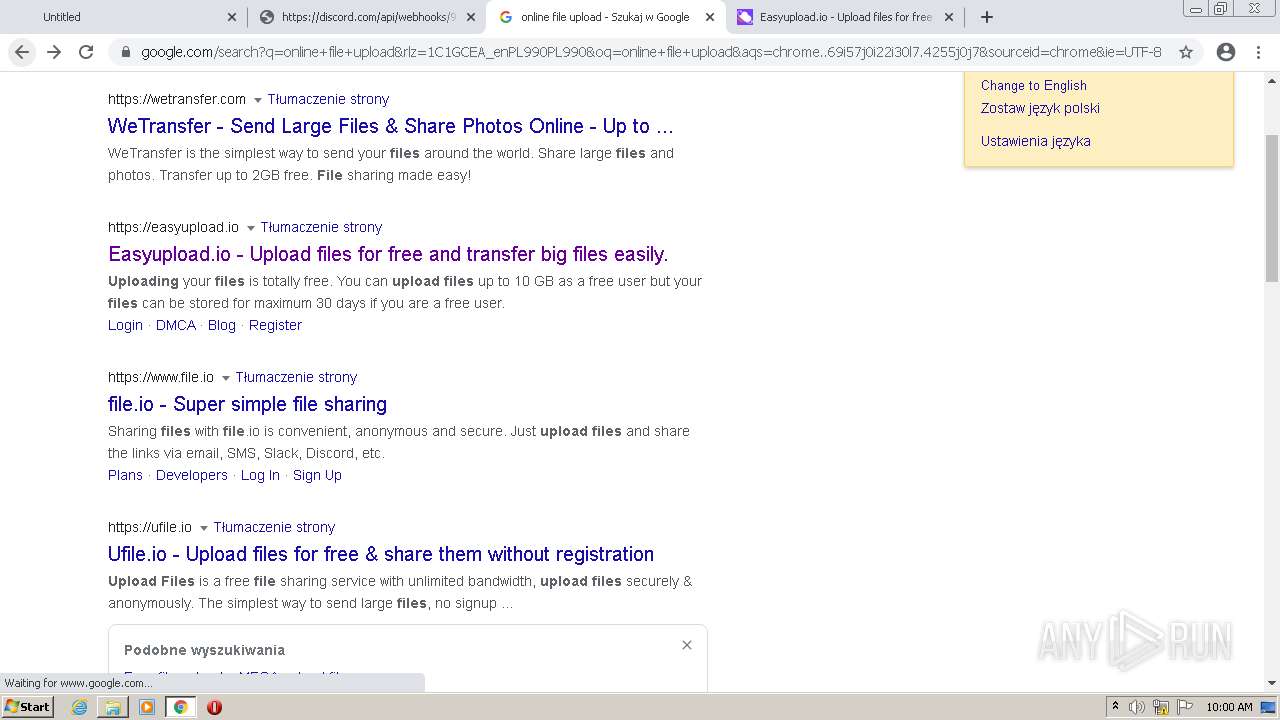
Task: Translate ufile.io page via Tłumaczenie strony
Action: 274,527
